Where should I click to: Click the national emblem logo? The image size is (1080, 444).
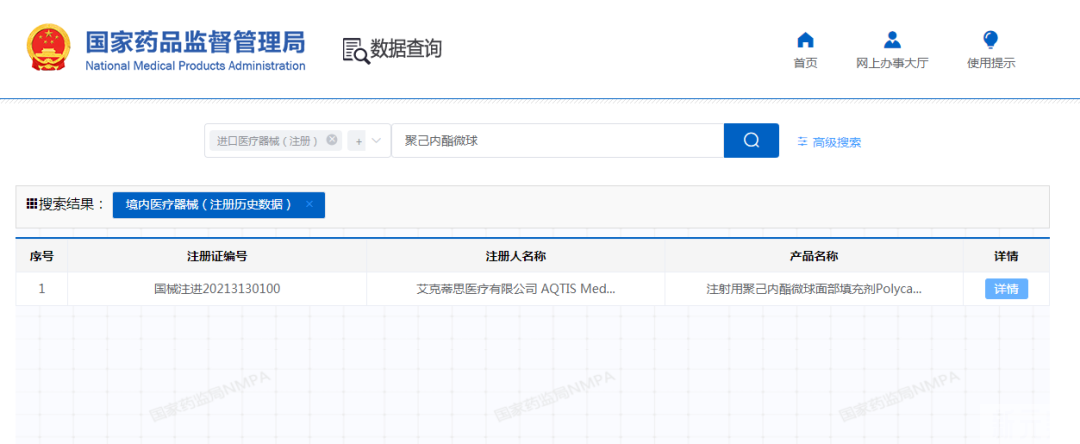(46, 49)
